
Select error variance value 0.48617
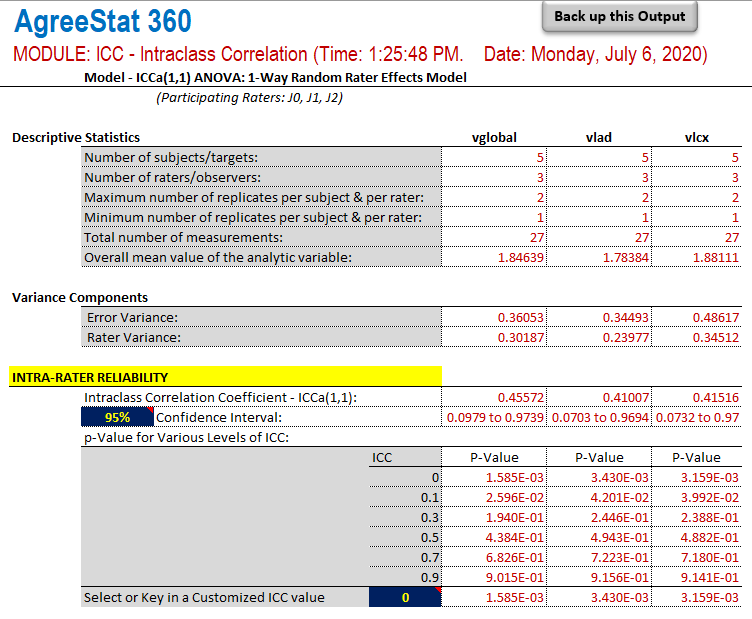pos(716,317)
